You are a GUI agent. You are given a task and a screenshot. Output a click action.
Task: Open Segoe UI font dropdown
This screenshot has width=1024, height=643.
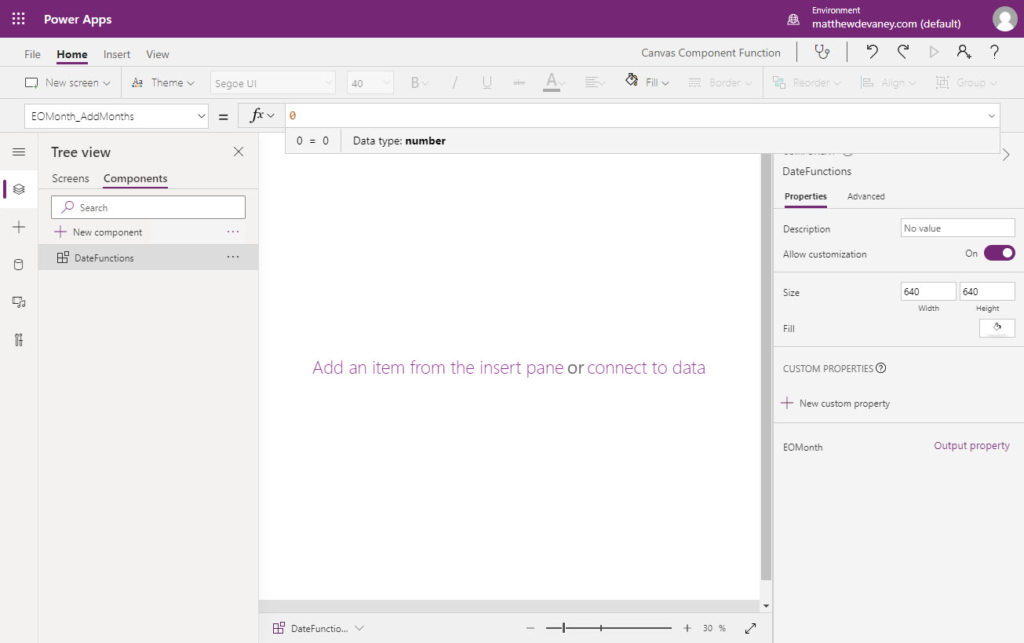coord(272,83)
